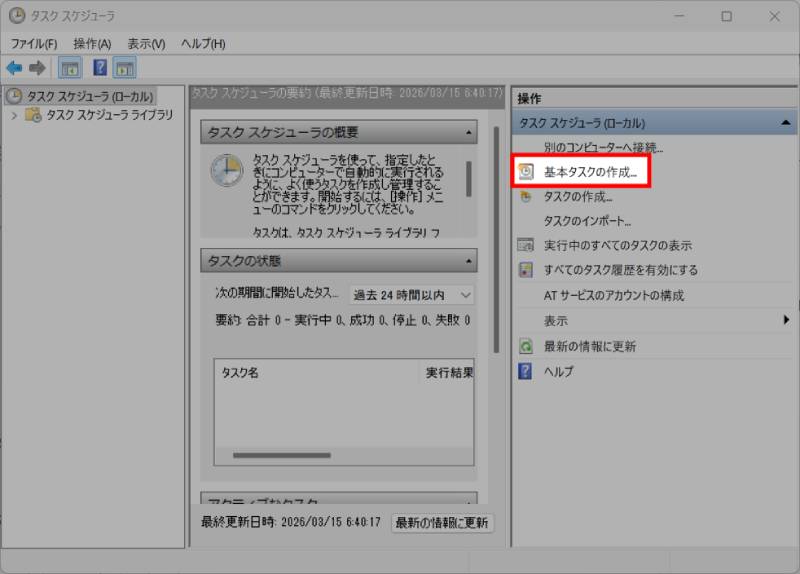Select タスク スケジューラ ライブラリ in the tree

(x=110, y=115)
